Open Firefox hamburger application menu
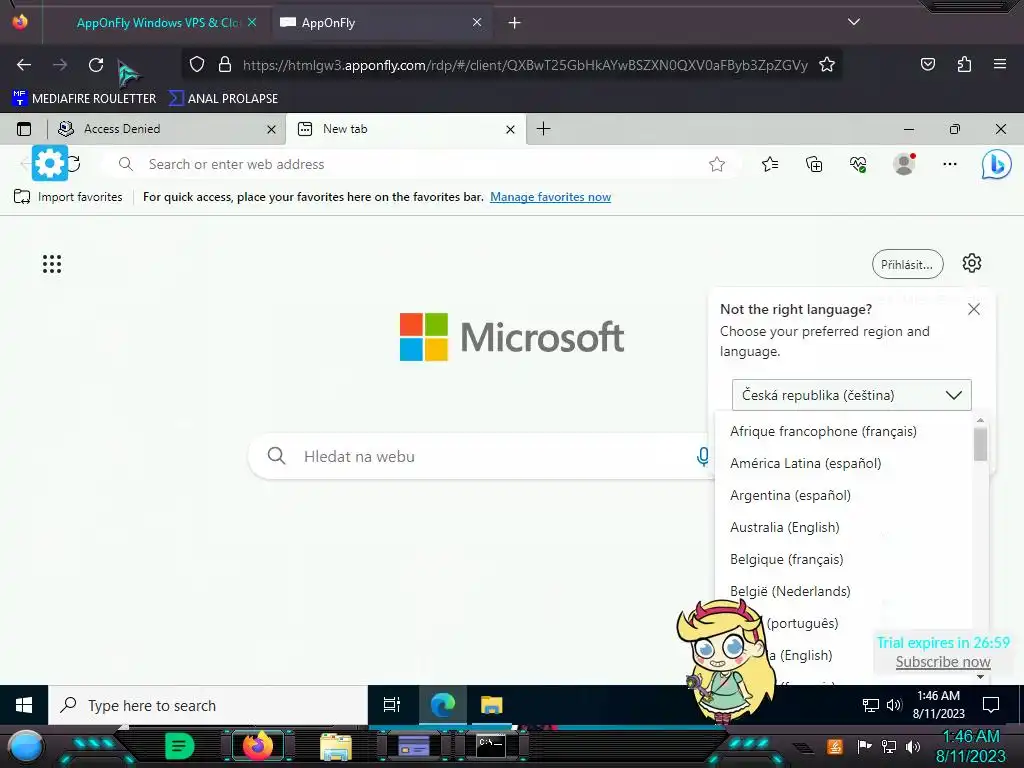The image size is (1024, 768). (999, 64)
